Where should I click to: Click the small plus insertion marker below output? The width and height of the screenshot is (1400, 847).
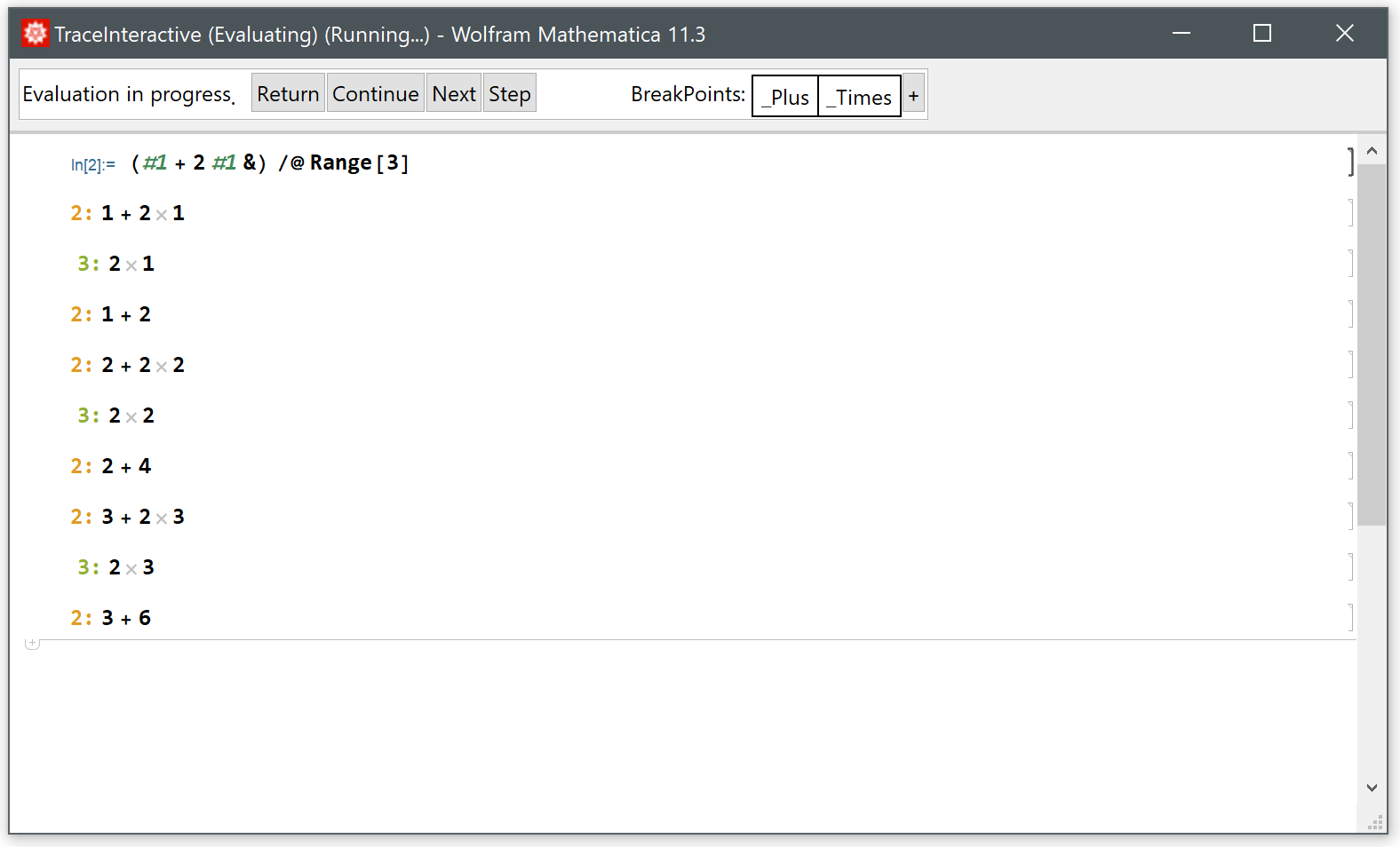click(33, 644)
